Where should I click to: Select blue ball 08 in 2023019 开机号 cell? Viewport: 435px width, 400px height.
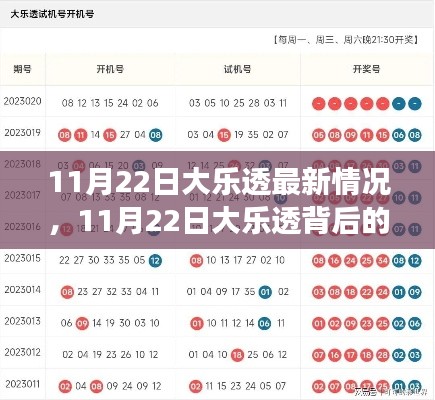pyautogui.click(x=155, y=135)
